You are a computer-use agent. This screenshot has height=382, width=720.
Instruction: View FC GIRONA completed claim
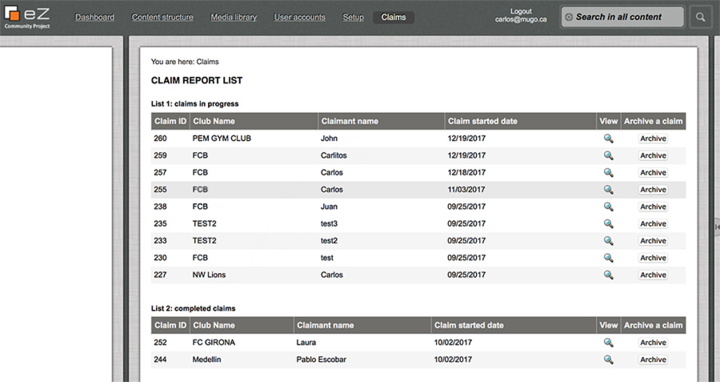(x=608, y=343)
